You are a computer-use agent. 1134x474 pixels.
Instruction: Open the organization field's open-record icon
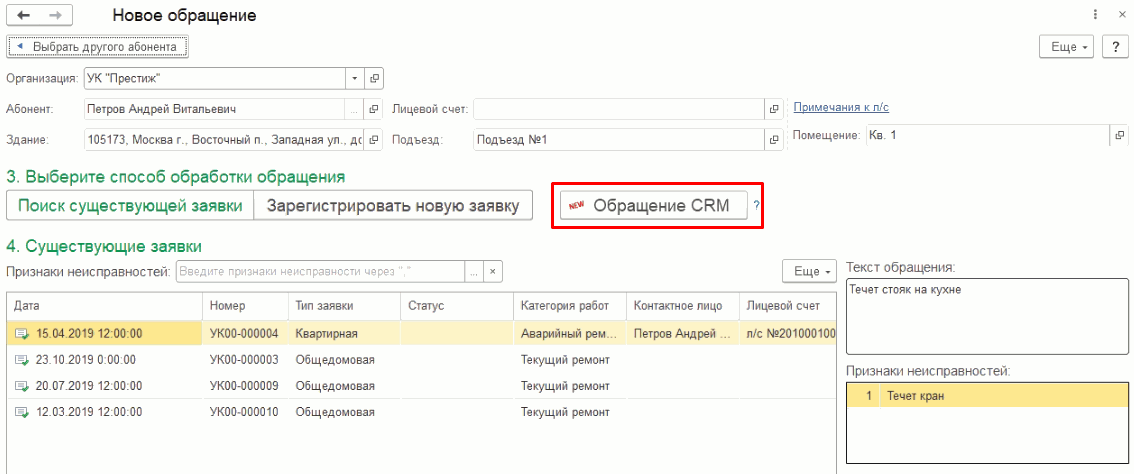pos(375,78)
